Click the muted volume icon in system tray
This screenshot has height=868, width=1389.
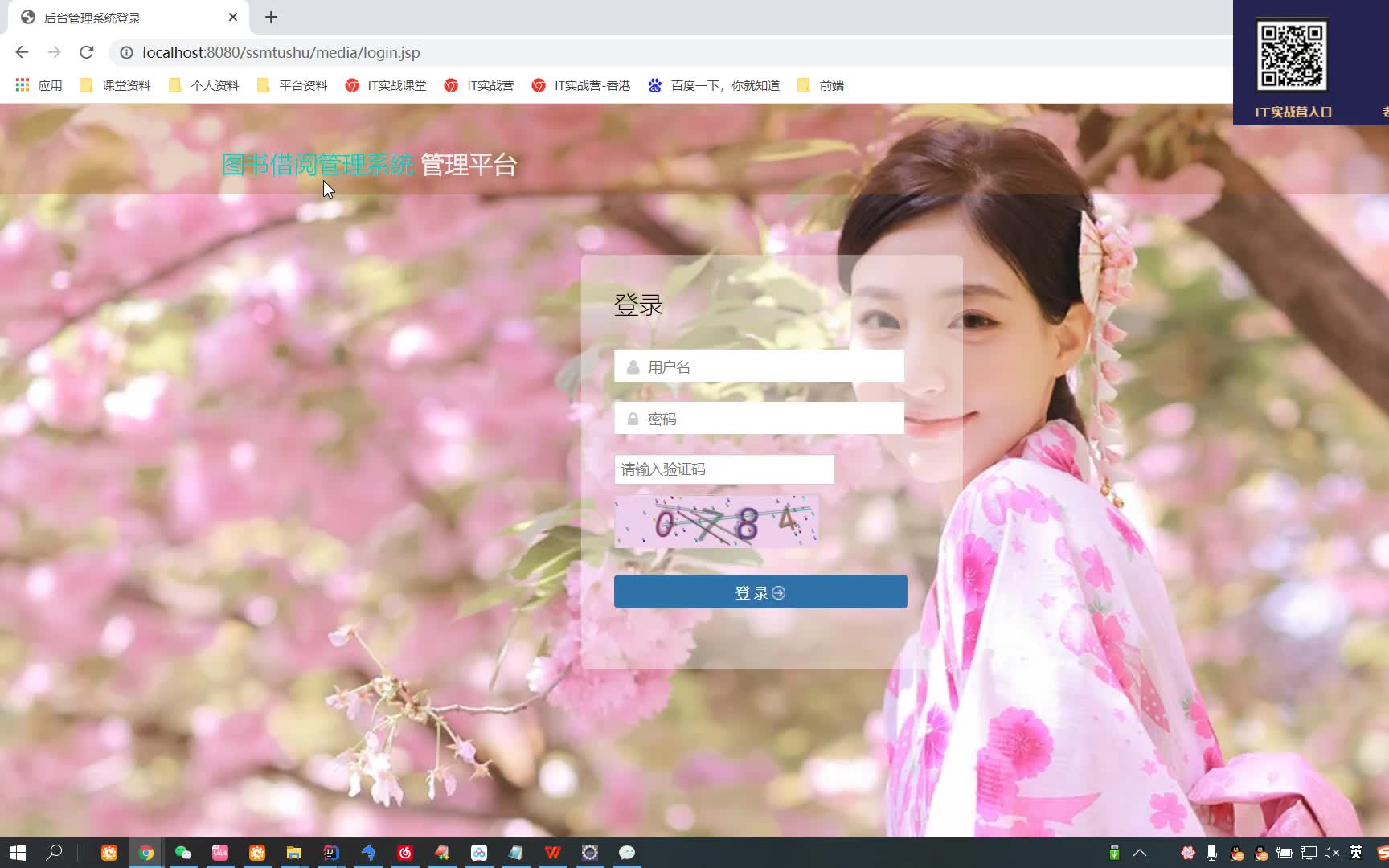1332,853
